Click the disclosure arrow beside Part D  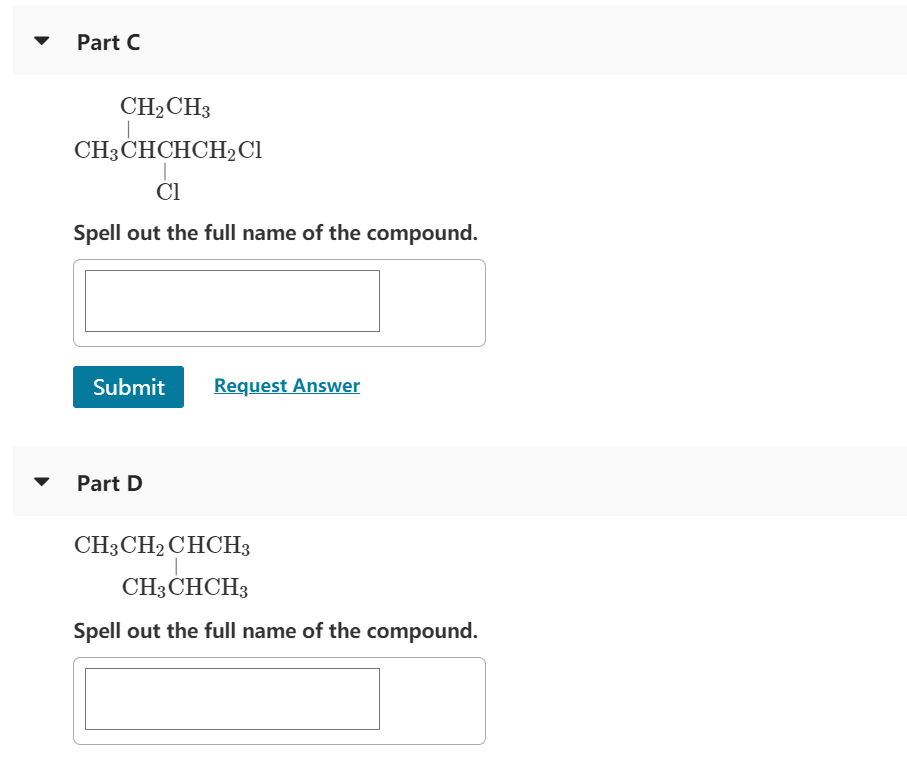tap(40, 482)
